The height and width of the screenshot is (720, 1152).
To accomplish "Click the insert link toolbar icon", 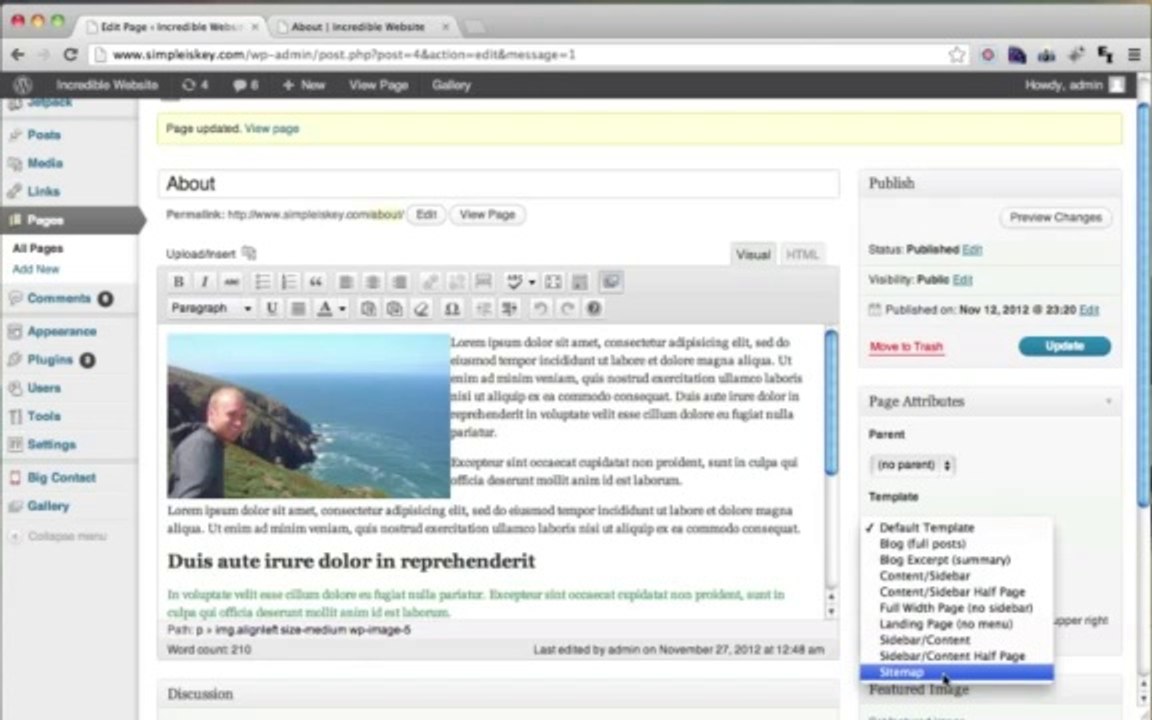I will click(x=430, y=281).
